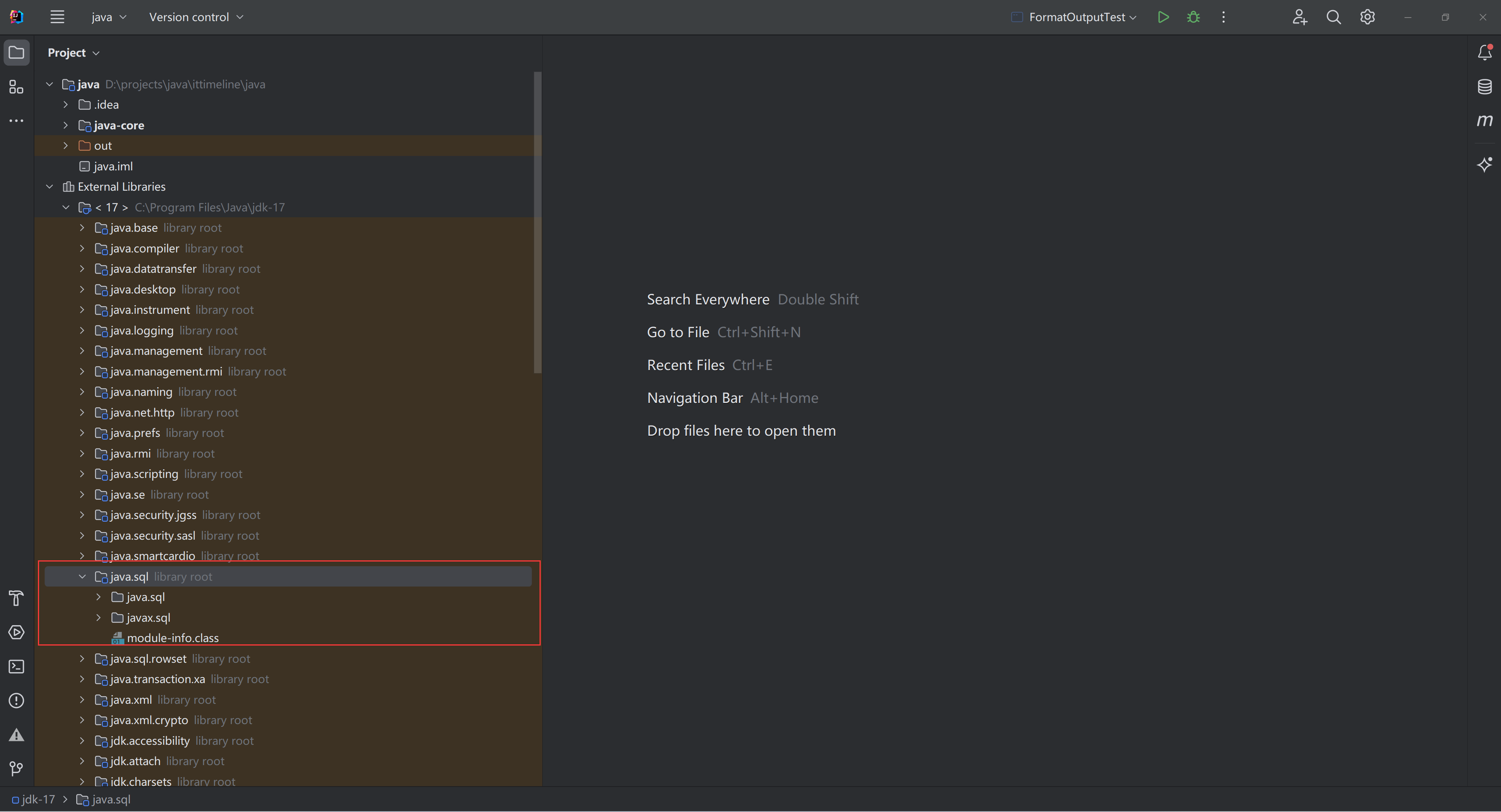This screenshot has width=1501, height=812.
Task: Open Notifications bell icon
Action: tap(1484, 52)
